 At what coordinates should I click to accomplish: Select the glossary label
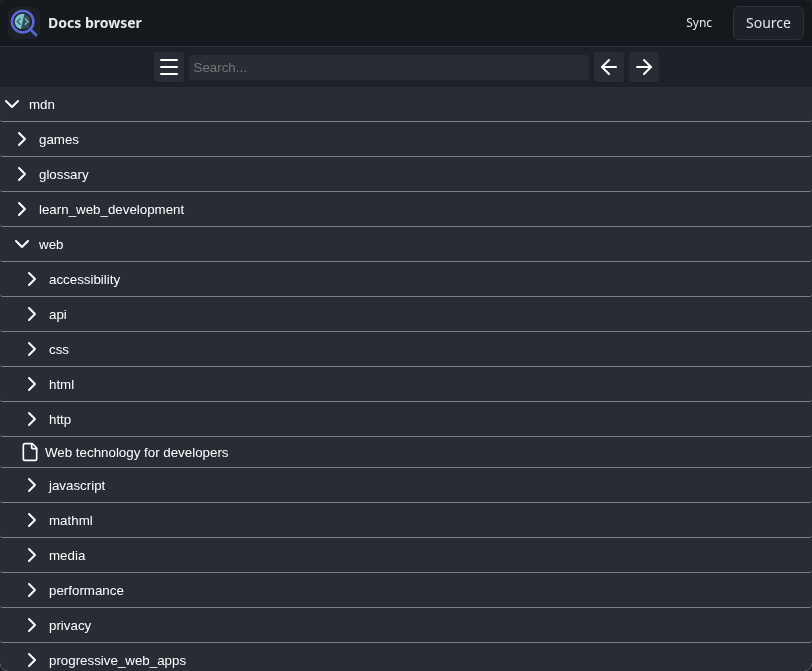pos(64,175)
